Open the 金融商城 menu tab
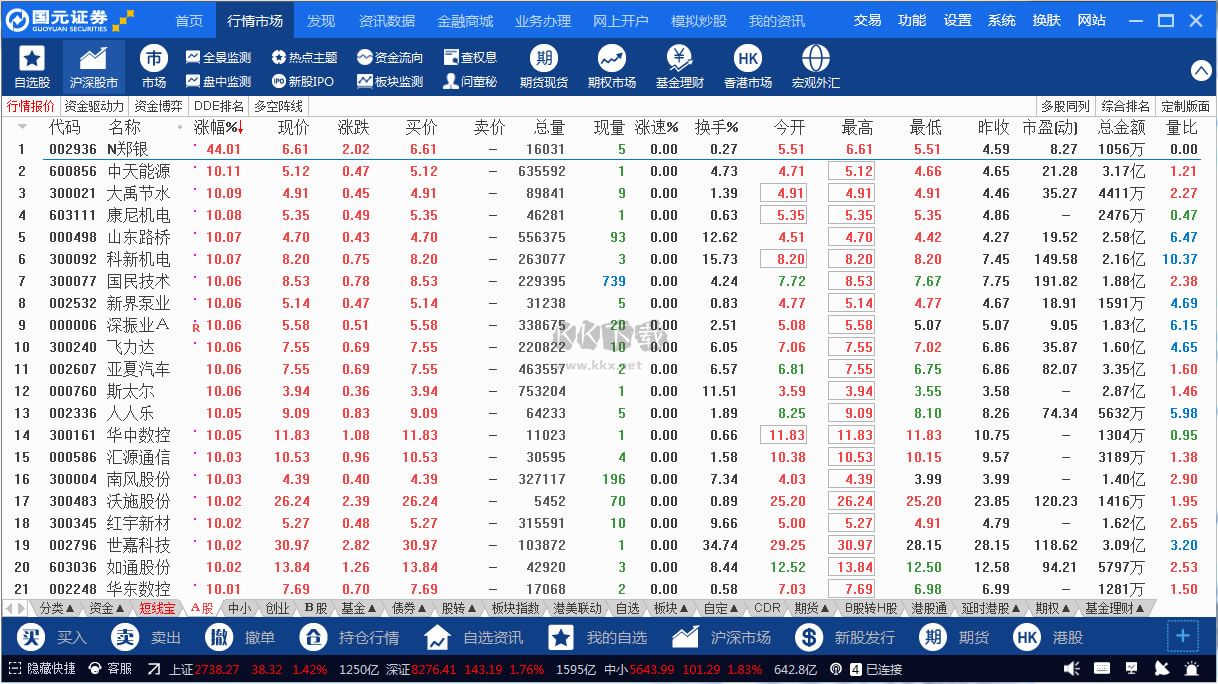 pos(465,20)
